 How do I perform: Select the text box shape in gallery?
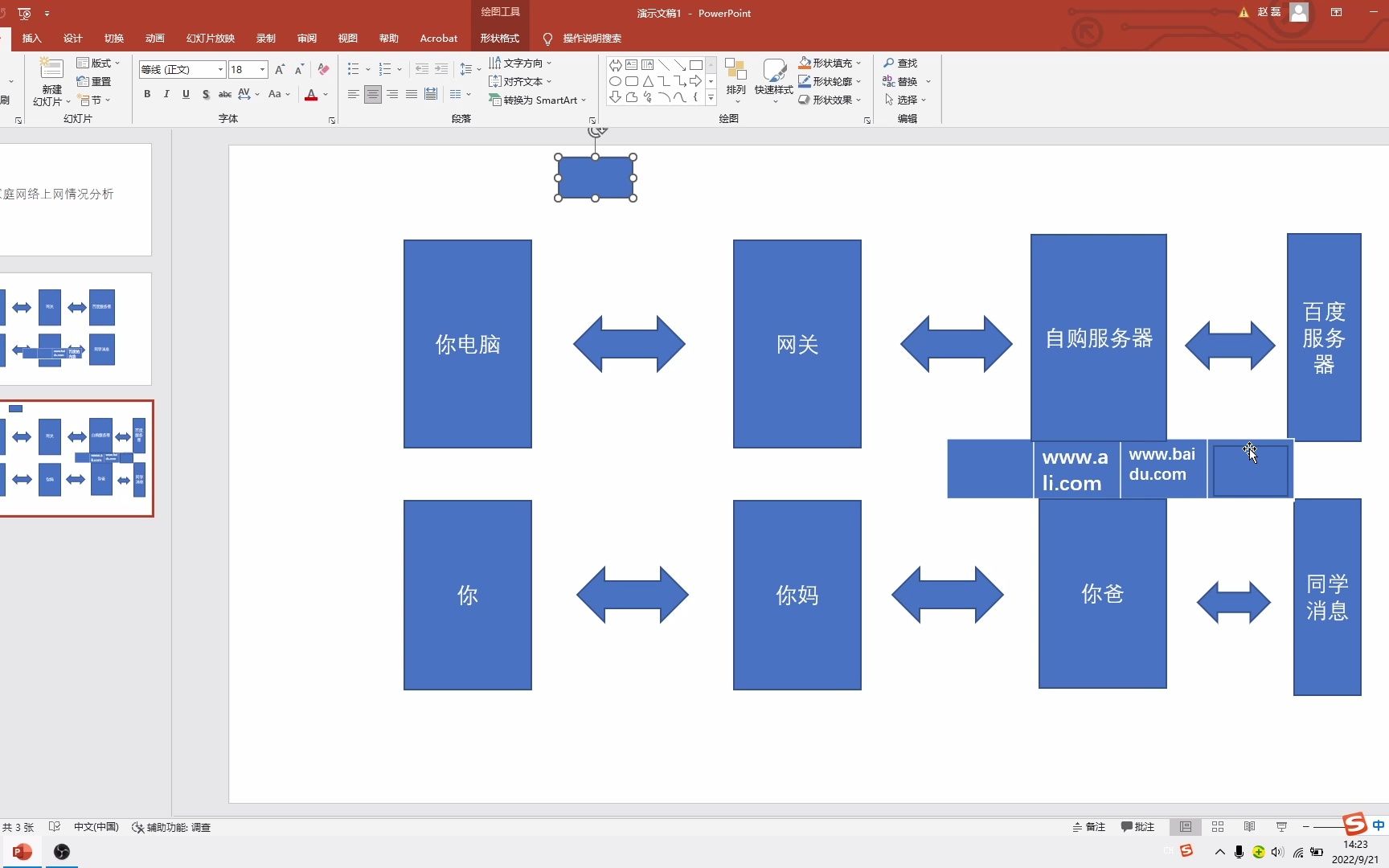coord(631,65)
